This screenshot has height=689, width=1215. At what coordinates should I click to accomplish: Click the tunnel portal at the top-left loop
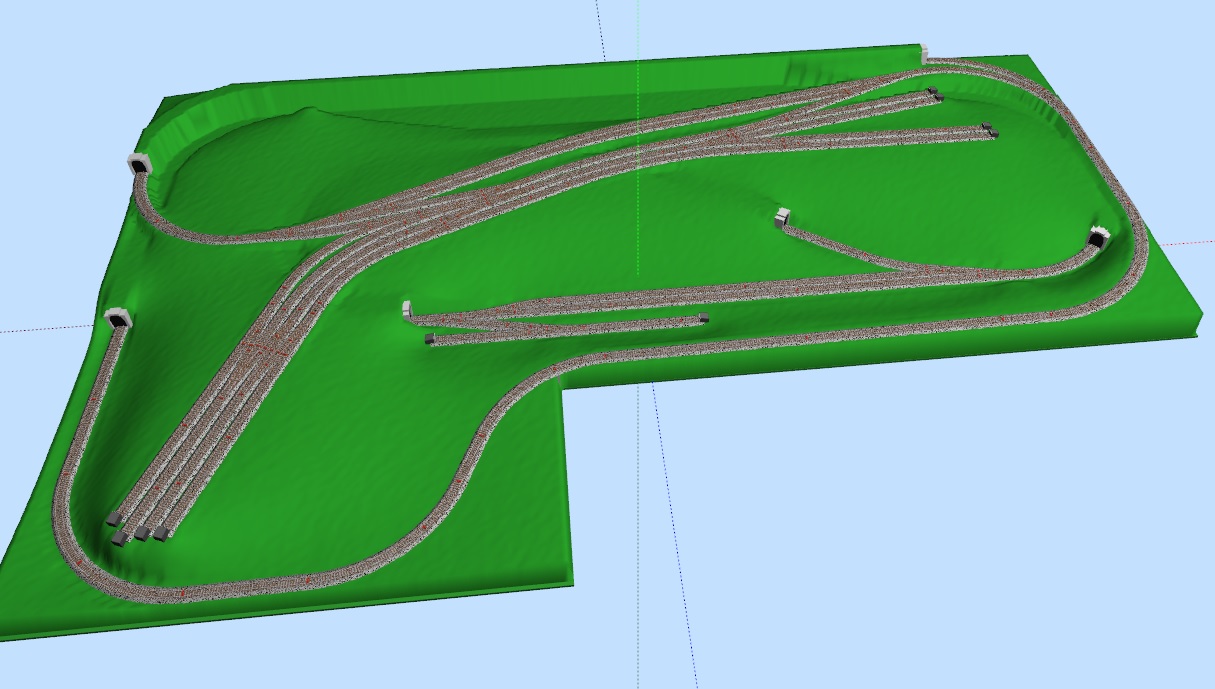[139, 164]
